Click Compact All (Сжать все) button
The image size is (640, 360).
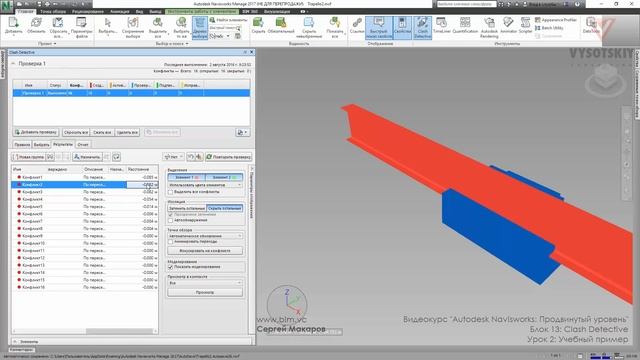click(x=102, y=132)
